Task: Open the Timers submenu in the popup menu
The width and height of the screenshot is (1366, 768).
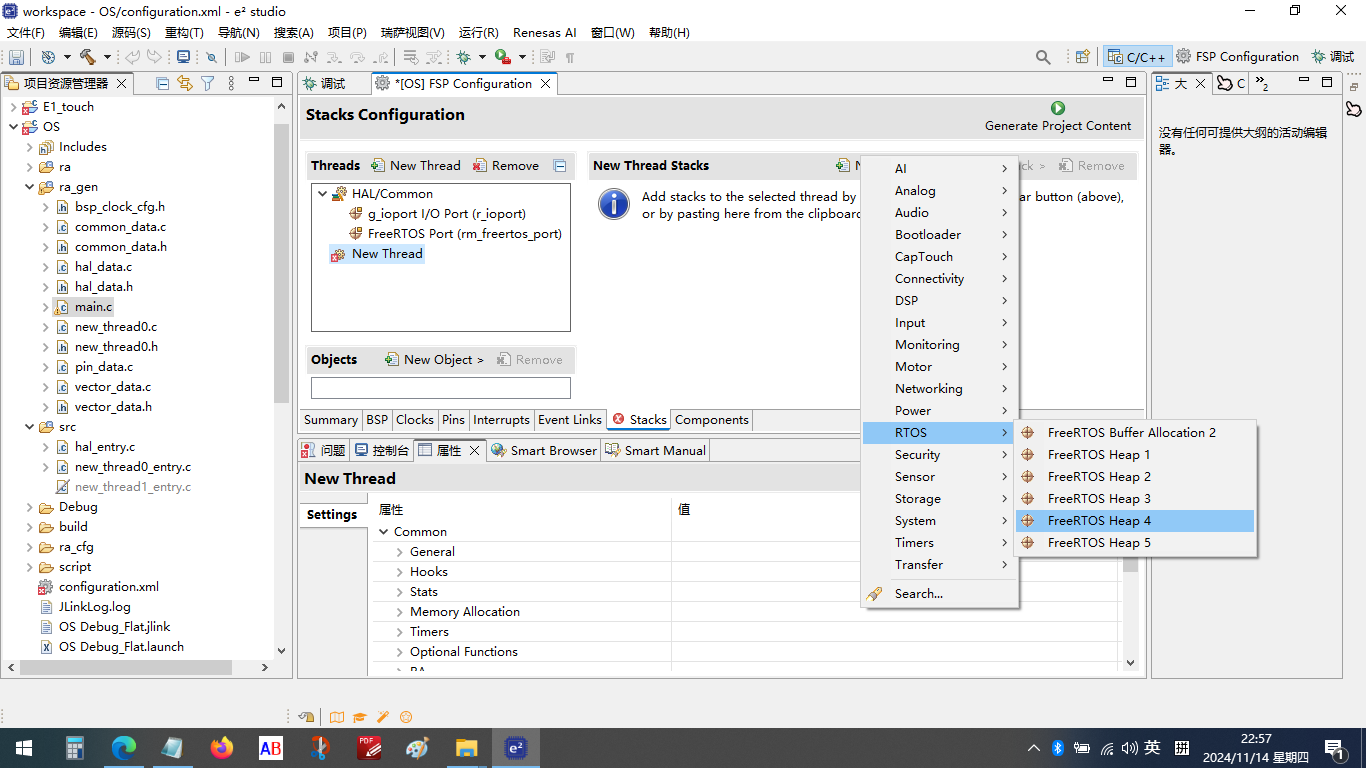Action: [x=940, y=543]
